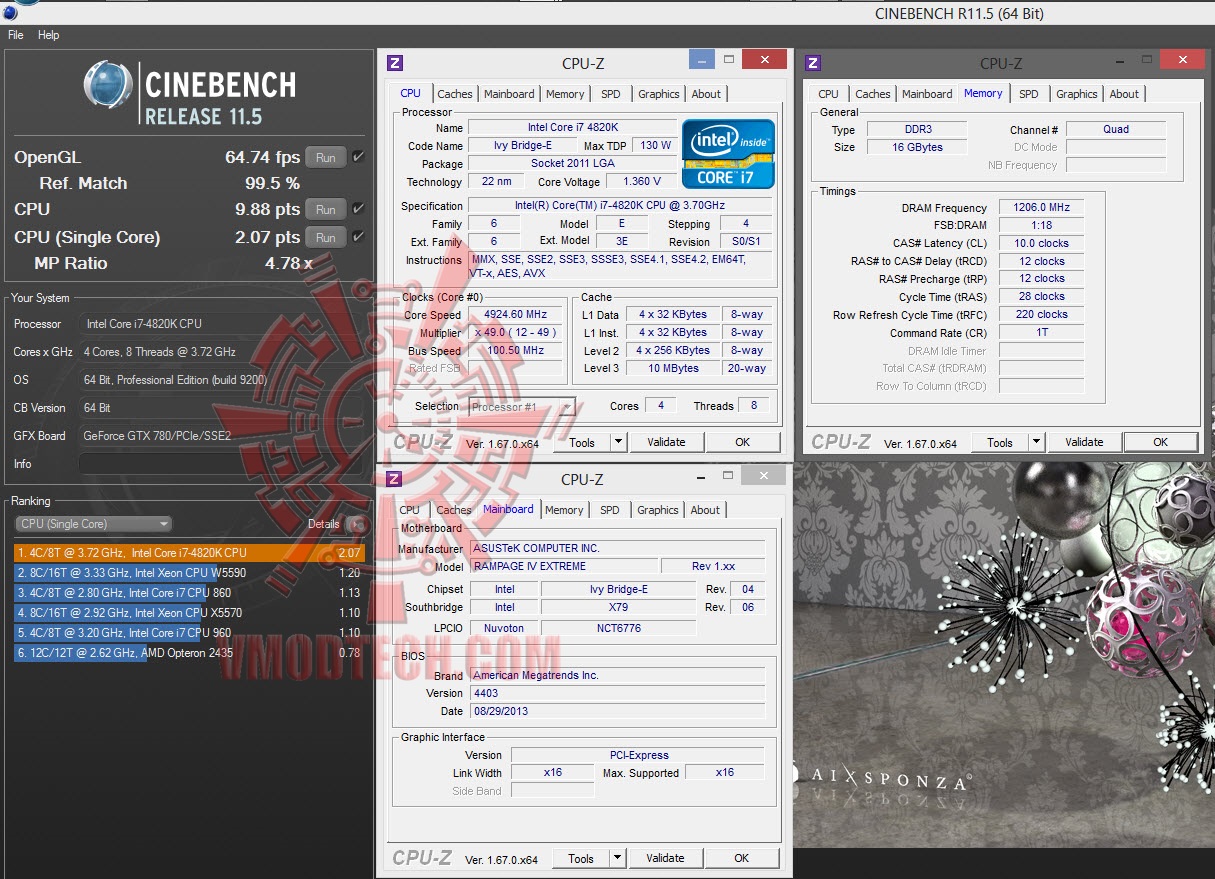Open the Processor #1 selection dropdown

coord(522,407)
